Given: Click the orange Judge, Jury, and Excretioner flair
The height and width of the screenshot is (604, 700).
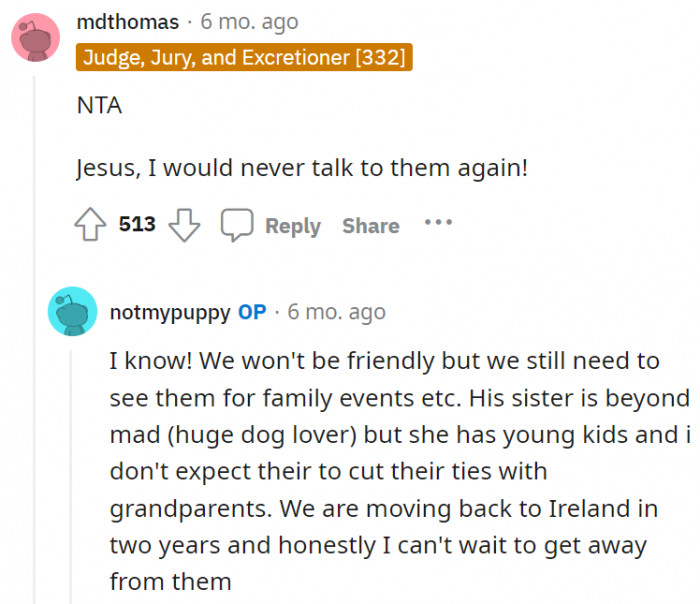Looking at the screenshot, I should tap(244, 57).
